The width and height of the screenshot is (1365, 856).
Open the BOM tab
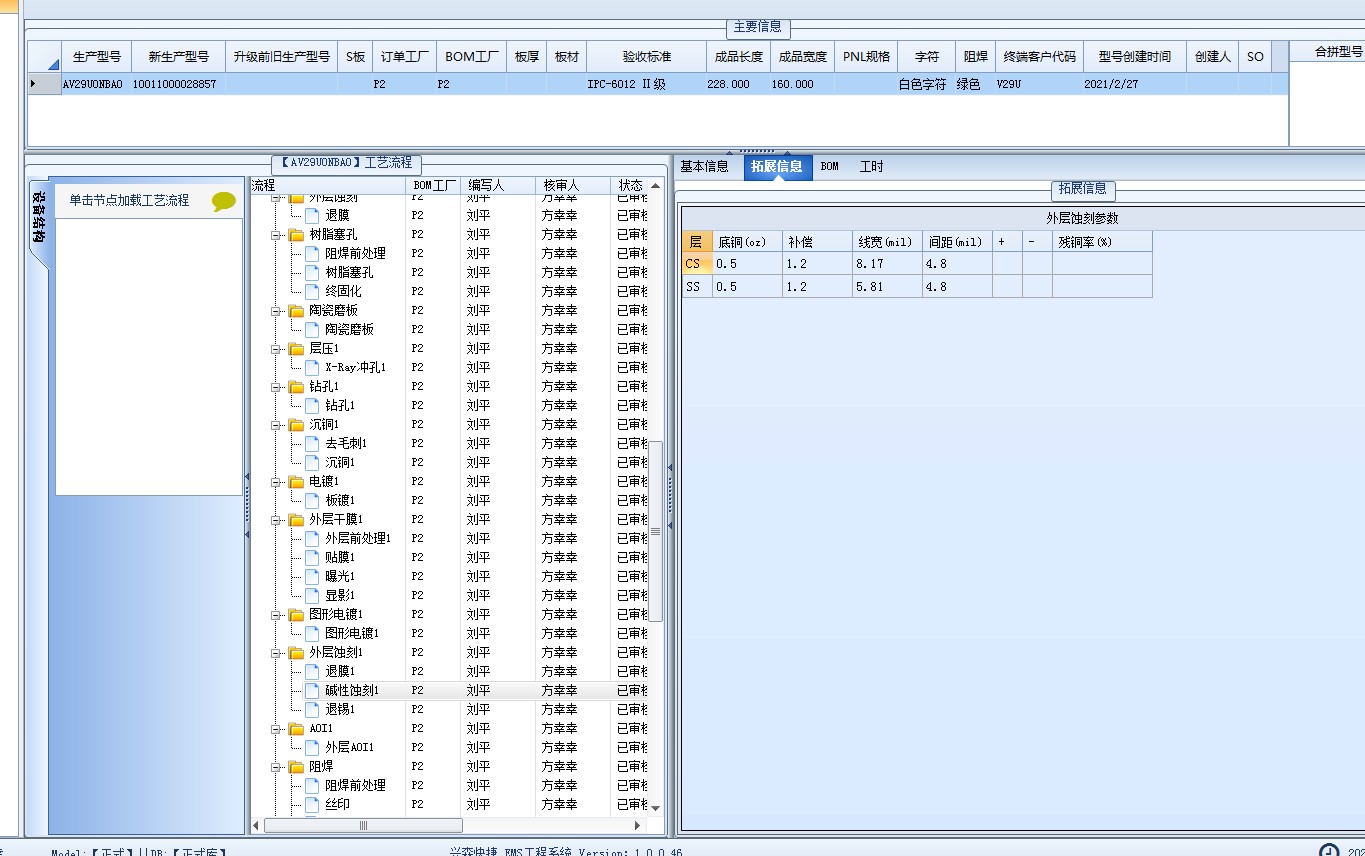coord(829,166)
